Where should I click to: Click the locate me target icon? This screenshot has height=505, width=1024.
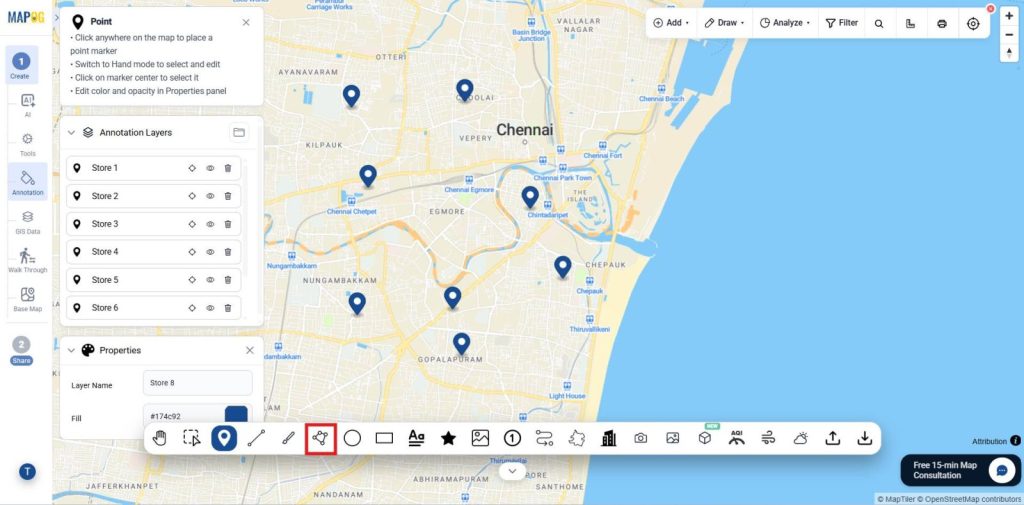coord(973,23)
